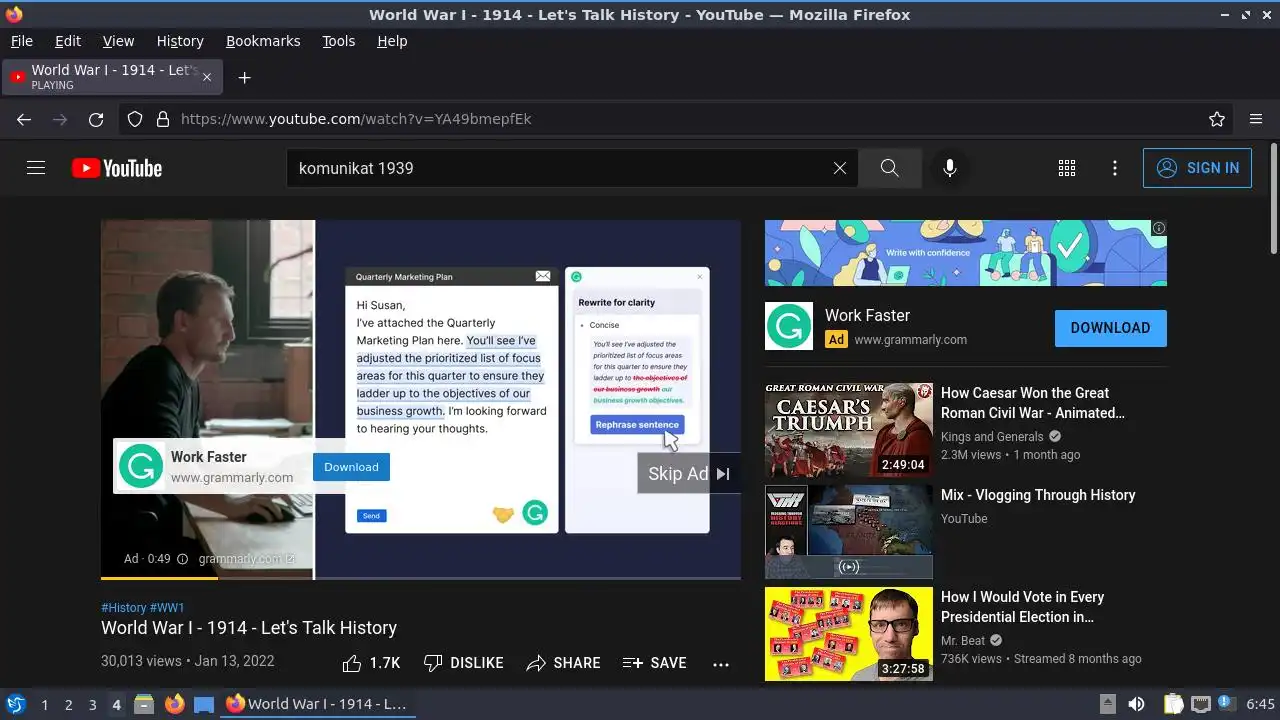Click Download button in video ad overlay
Image resolution: width=1280 pixels, height=720 pixels.
(x=351, y=467)
